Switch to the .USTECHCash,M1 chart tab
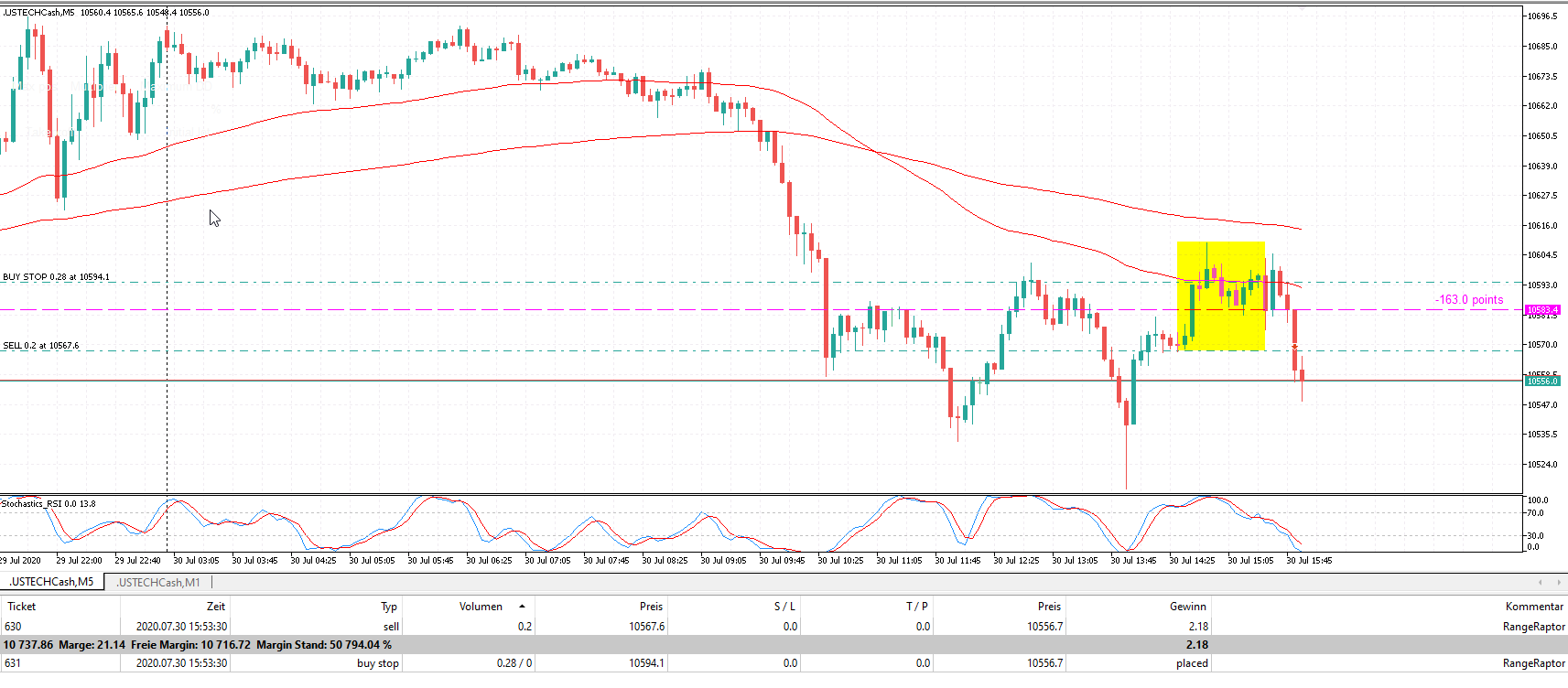Screen dimensions: 1568x688 point(157,582)
